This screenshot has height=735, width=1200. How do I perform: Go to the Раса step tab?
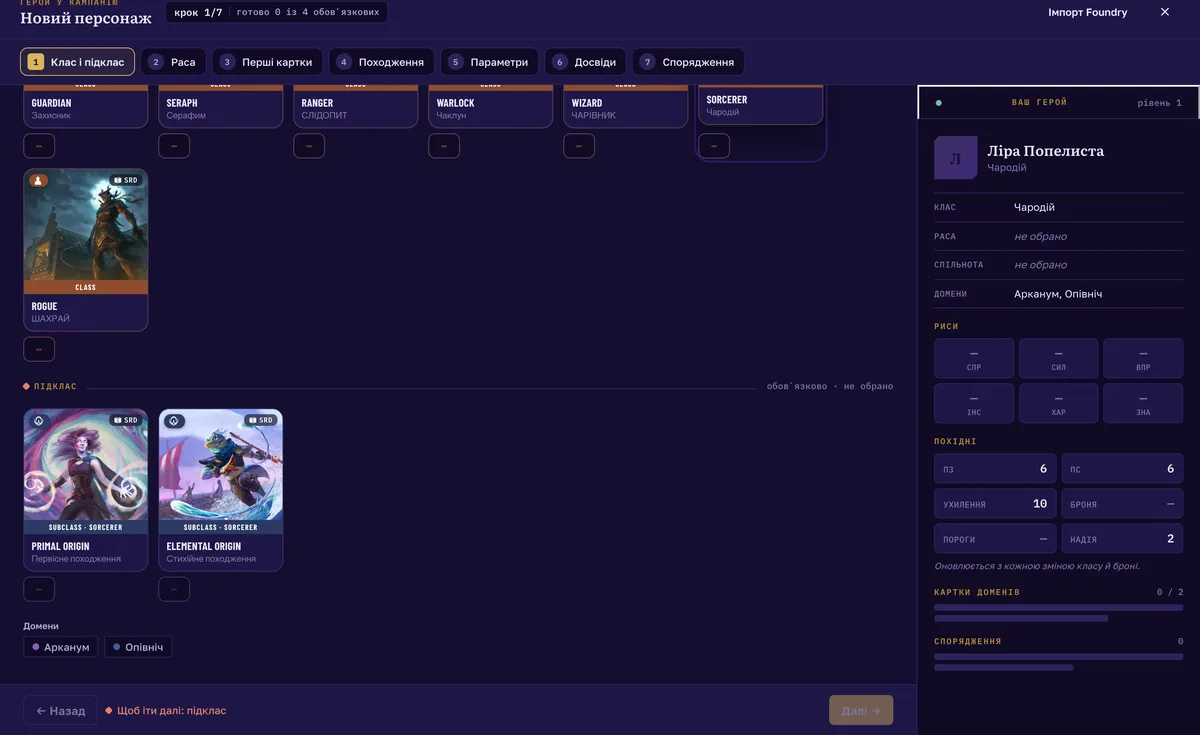point(173,62)
